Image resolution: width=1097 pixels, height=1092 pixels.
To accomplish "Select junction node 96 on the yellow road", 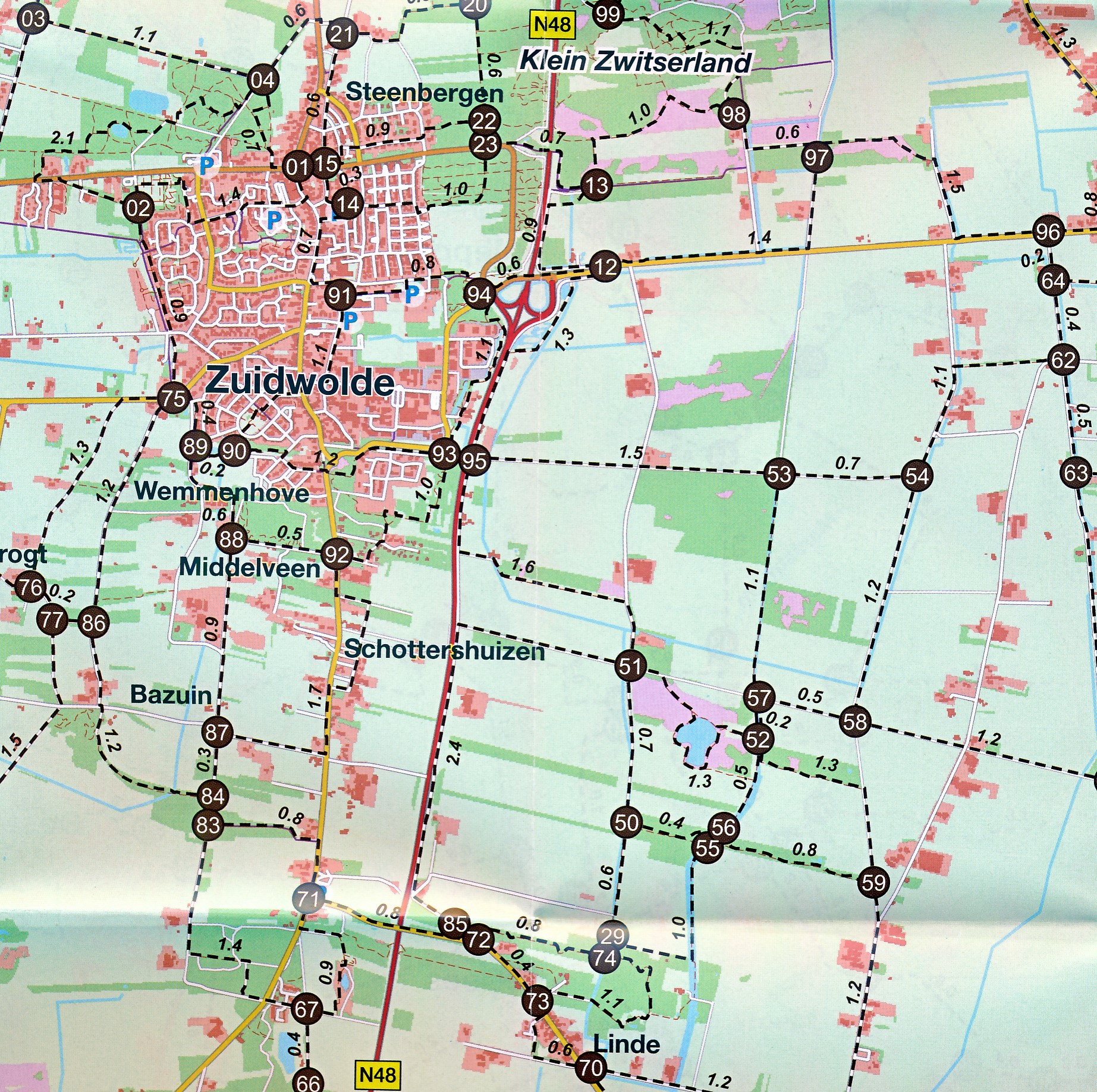I will 1048,232.
